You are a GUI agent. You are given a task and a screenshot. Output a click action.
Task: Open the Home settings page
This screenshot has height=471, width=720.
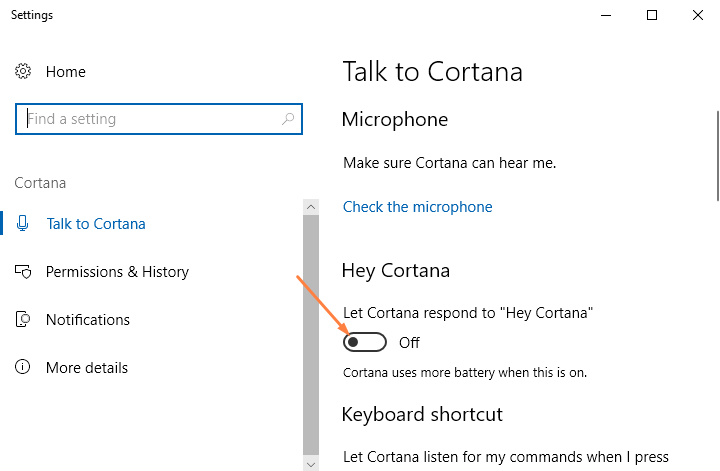tap(66, 72)
